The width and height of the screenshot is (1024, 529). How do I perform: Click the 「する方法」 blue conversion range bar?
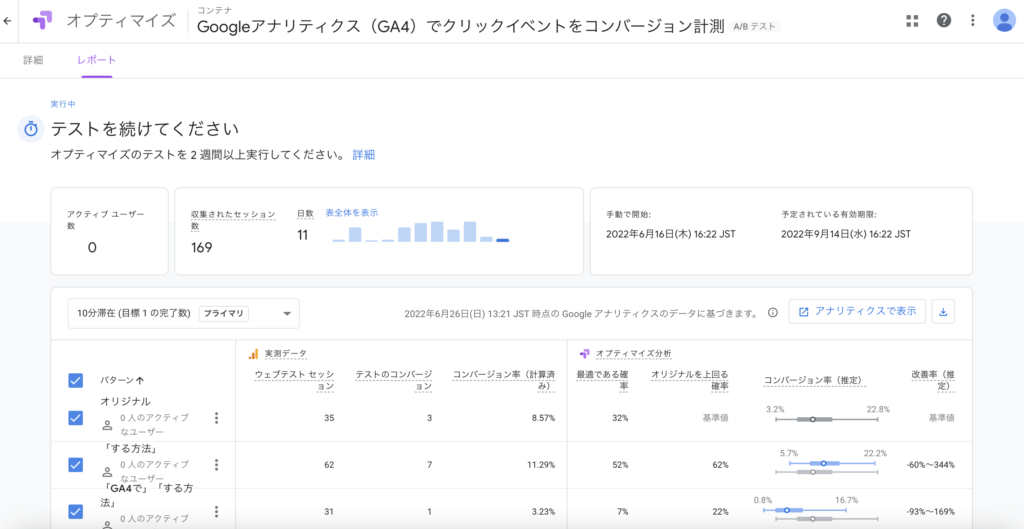click(x=832, y=462)
